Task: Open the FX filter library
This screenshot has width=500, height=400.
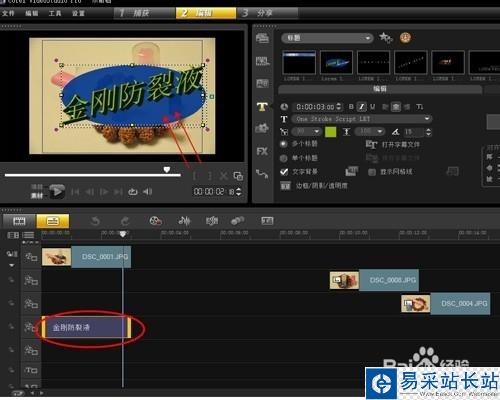Action: pos(262,152)
